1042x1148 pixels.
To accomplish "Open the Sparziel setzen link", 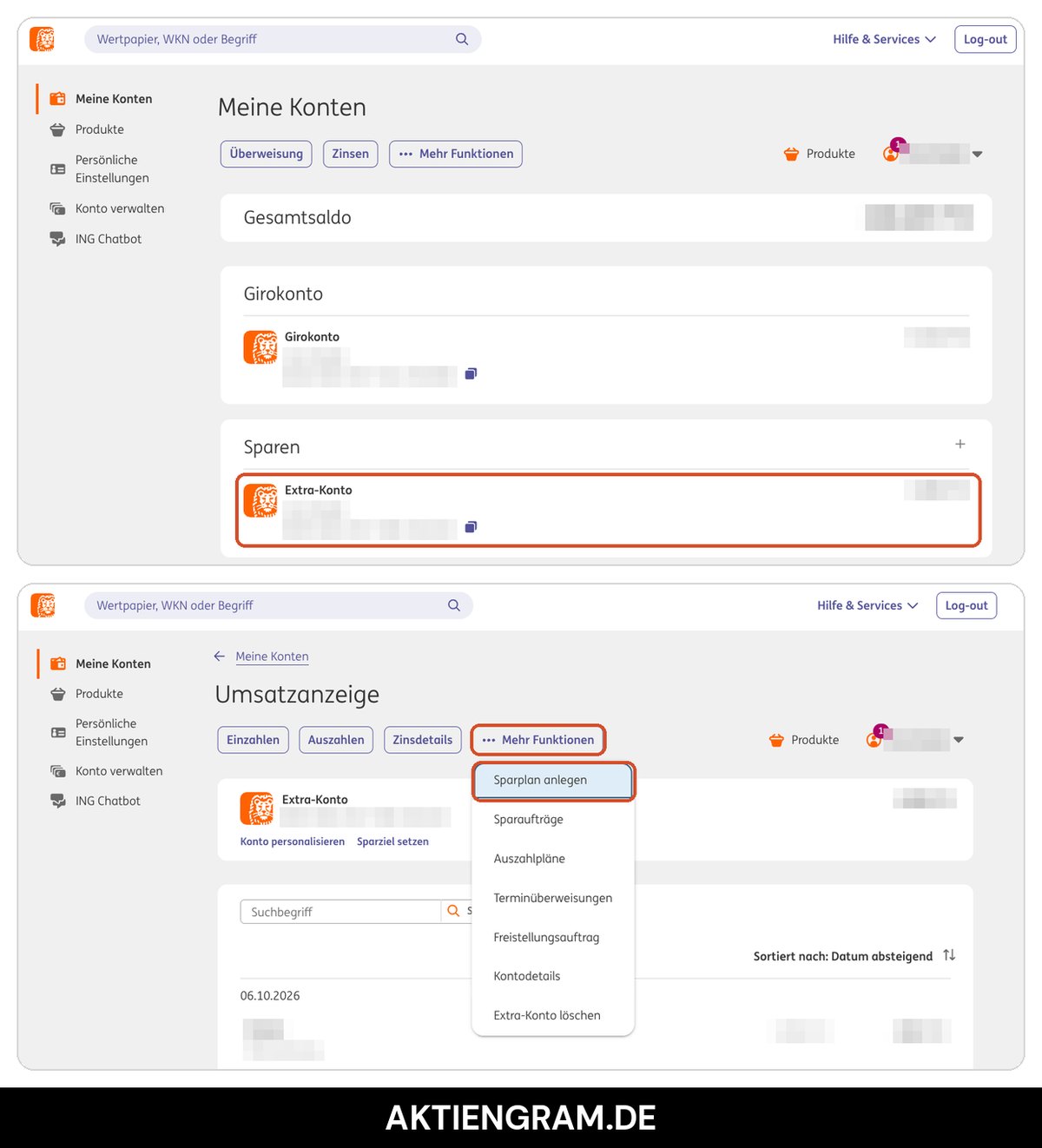I will click(x=392, y=841).
